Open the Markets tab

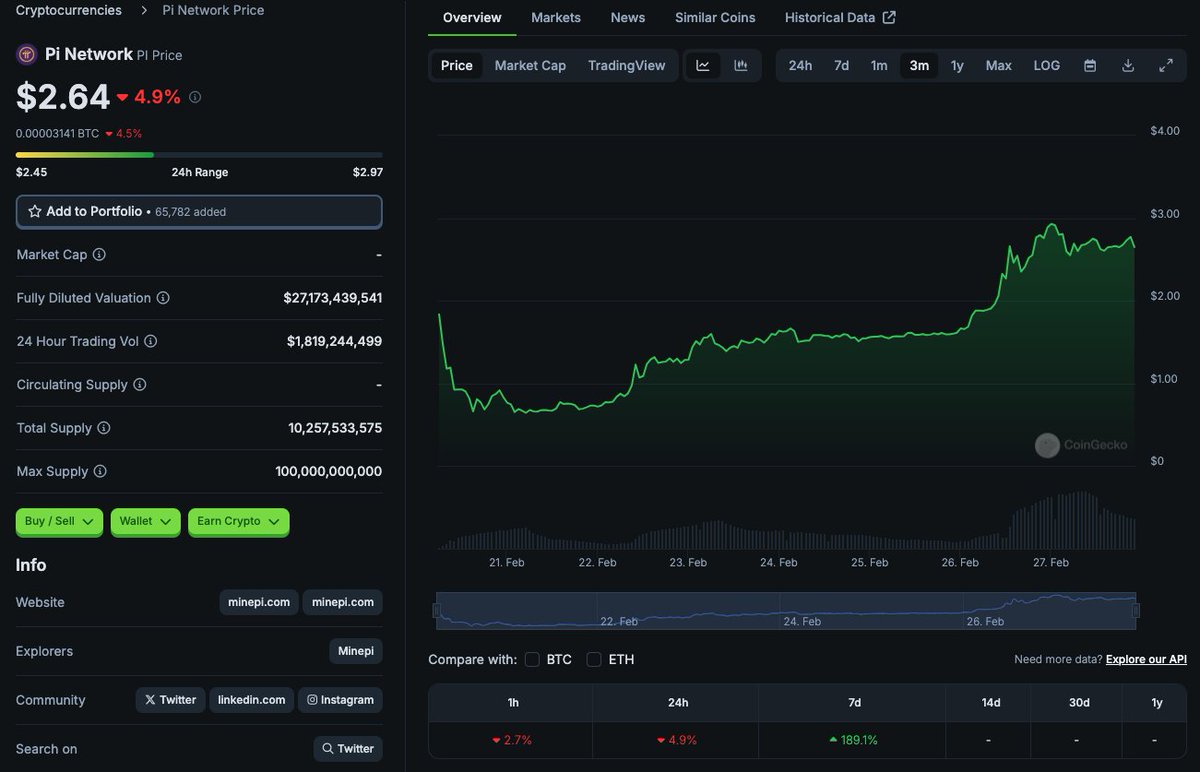tap(556, 17)
